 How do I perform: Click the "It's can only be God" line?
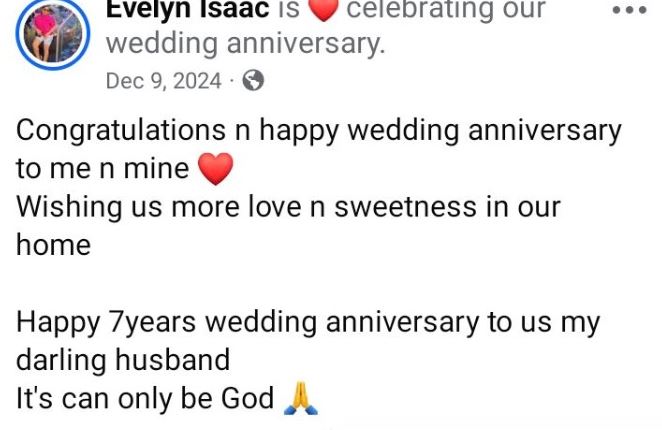[x=145, y=399]
